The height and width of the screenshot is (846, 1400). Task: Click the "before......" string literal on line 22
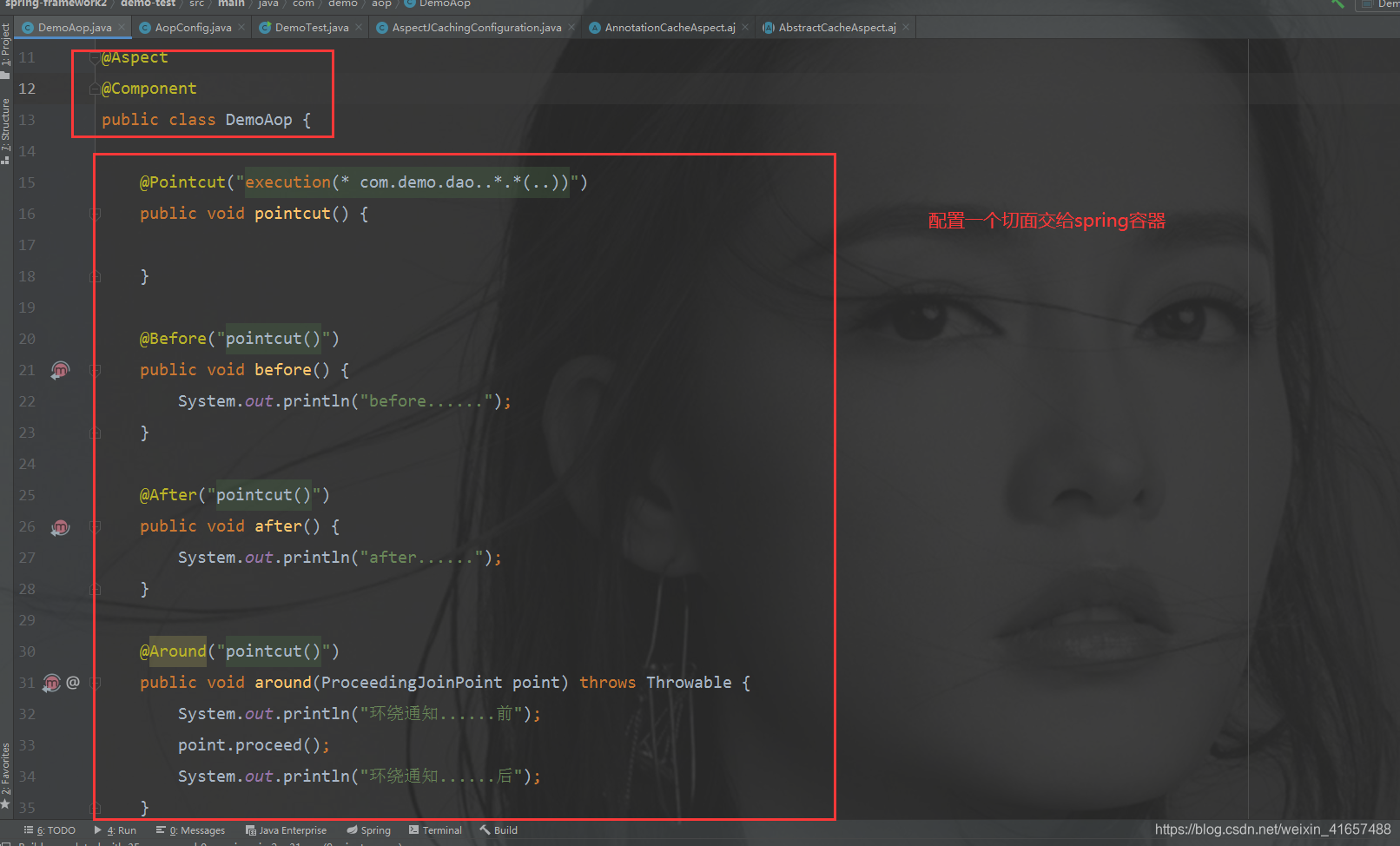(x=426, y=401)
